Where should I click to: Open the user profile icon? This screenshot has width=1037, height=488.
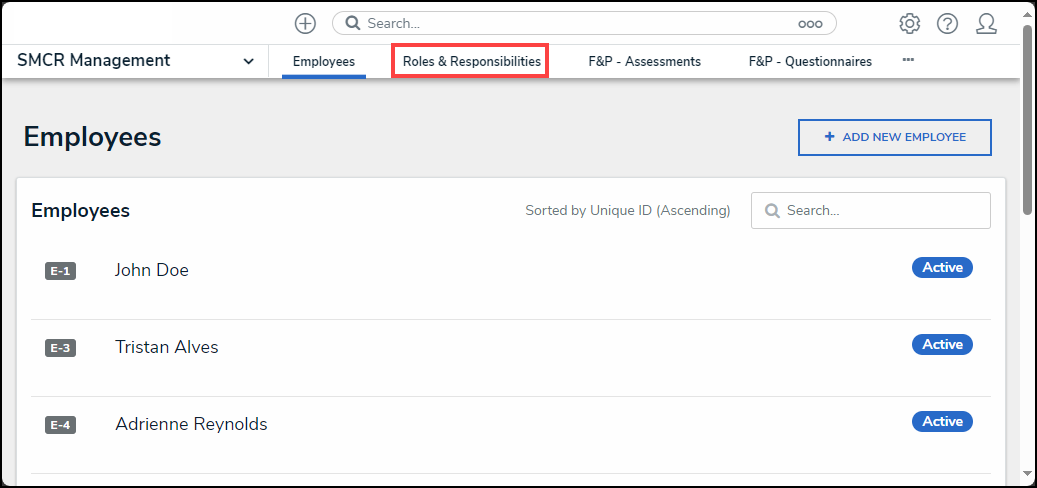pos(986,24)
